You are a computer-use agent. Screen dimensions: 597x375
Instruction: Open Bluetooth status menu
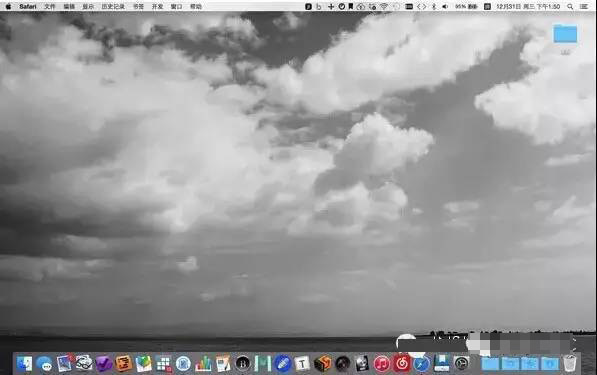tap(434, 6)
